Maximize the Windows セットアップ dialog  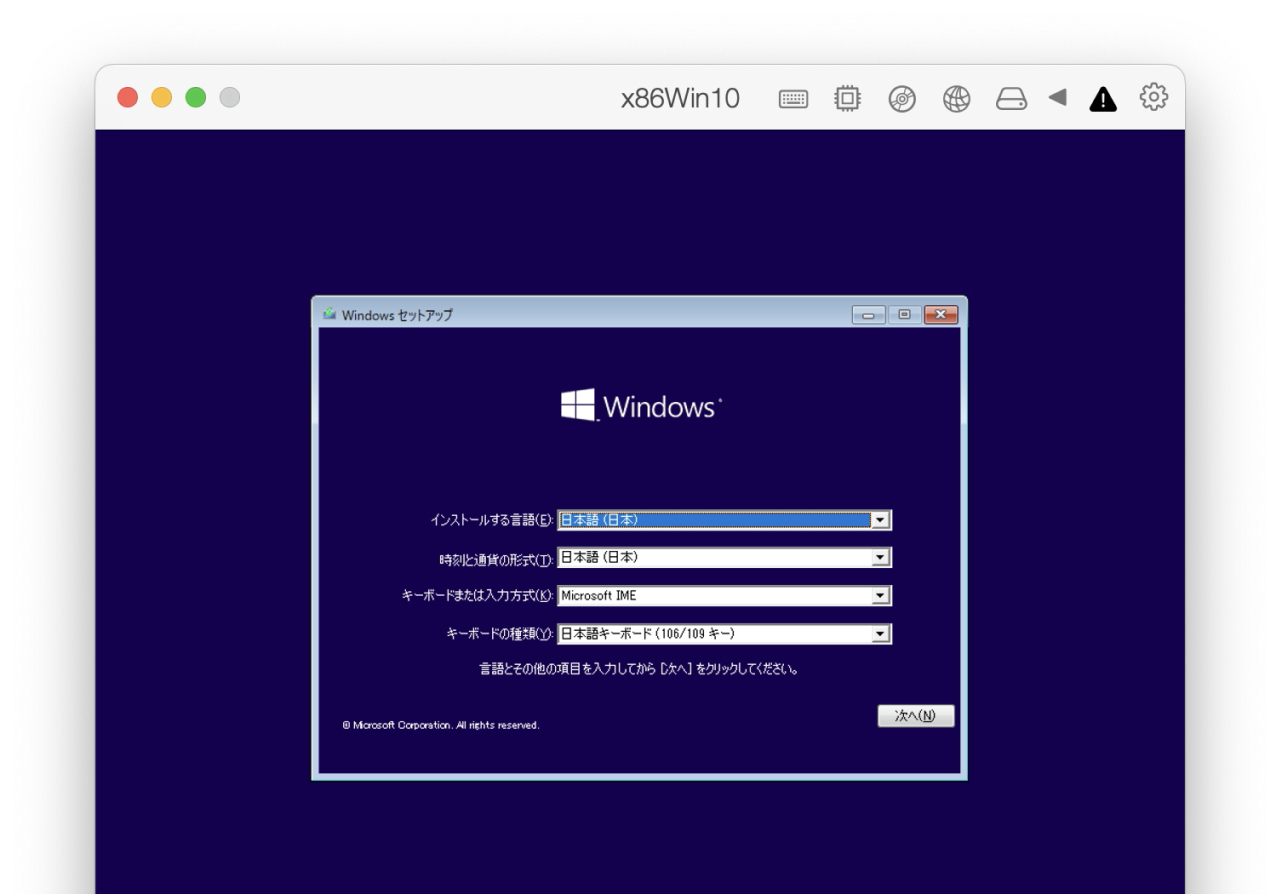pyautogui.click(x=904, y=315)
